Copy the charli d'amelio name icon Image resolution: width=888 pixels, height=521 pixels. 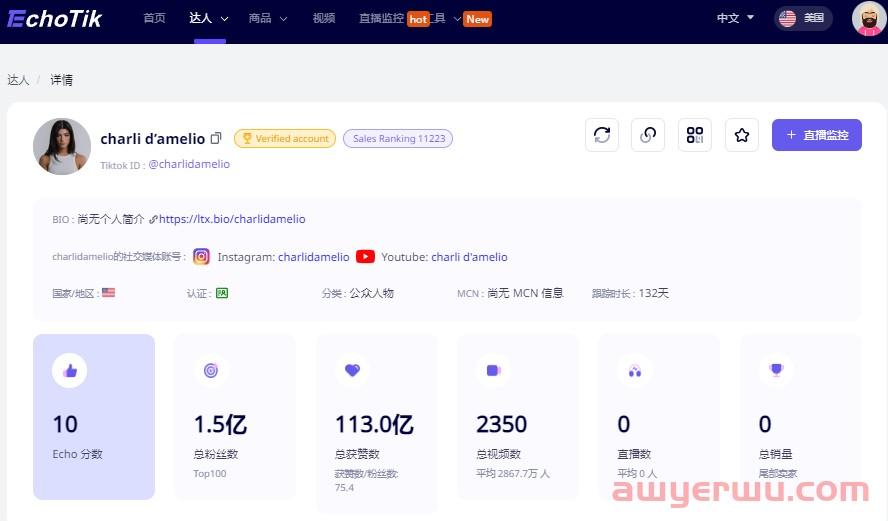(216, 138)
